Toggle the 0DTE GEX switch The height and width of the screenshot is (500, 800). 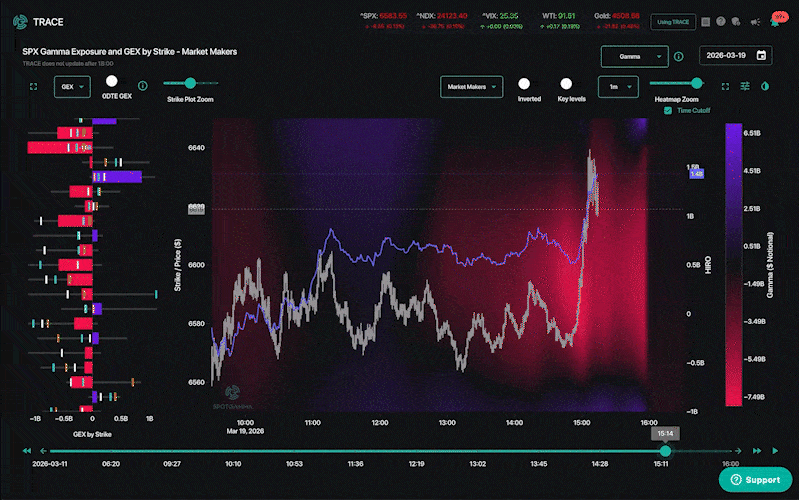point(112,82)
